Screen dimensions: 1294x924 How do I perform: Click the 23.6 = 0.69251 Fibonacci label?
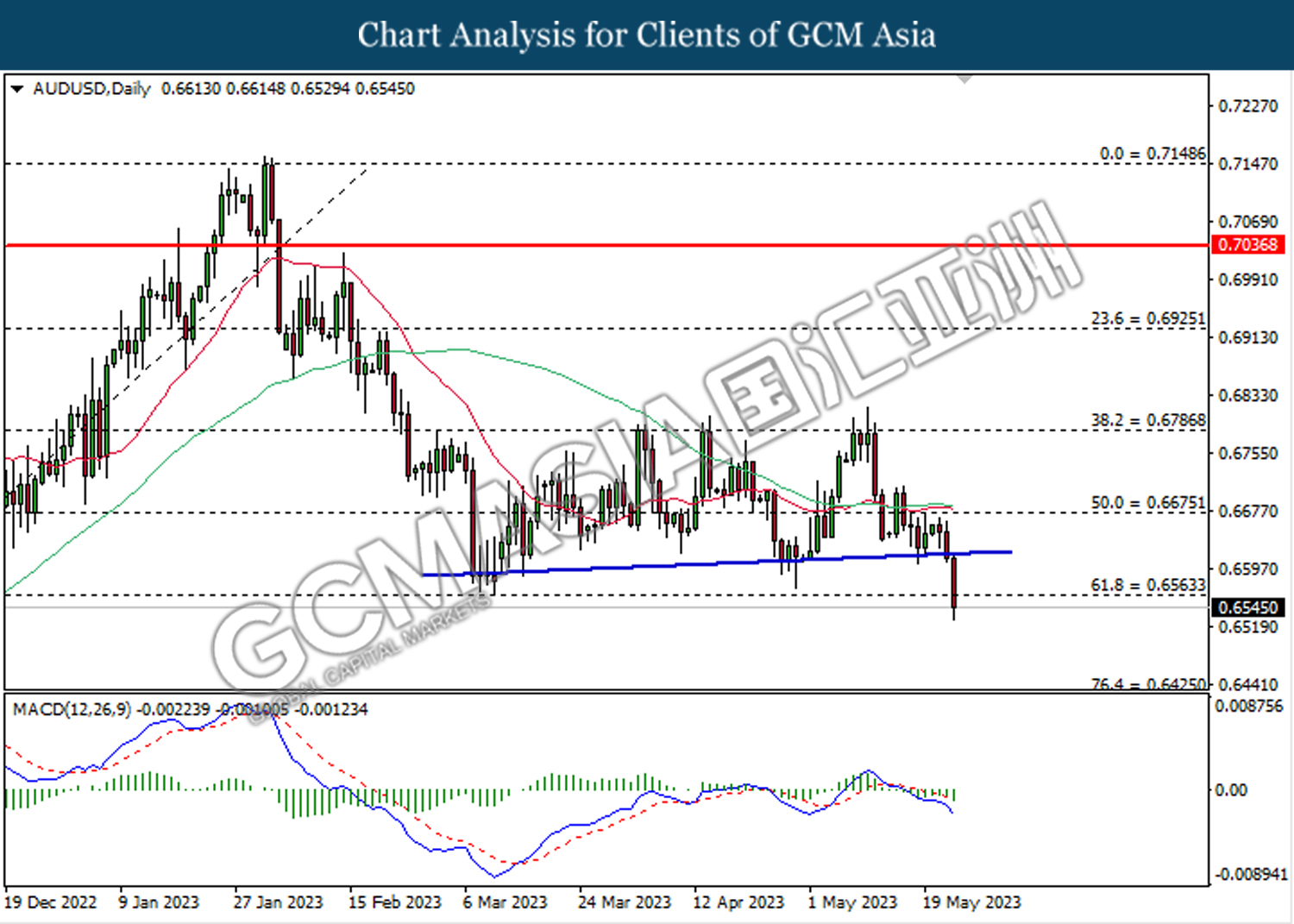tap(1148, 319)
